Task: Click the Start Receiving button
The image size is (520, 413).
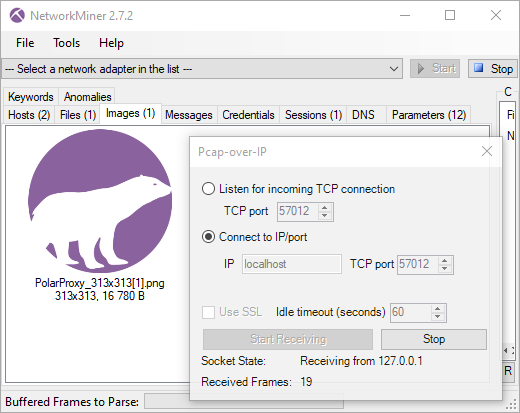Action: click(288, 339)
